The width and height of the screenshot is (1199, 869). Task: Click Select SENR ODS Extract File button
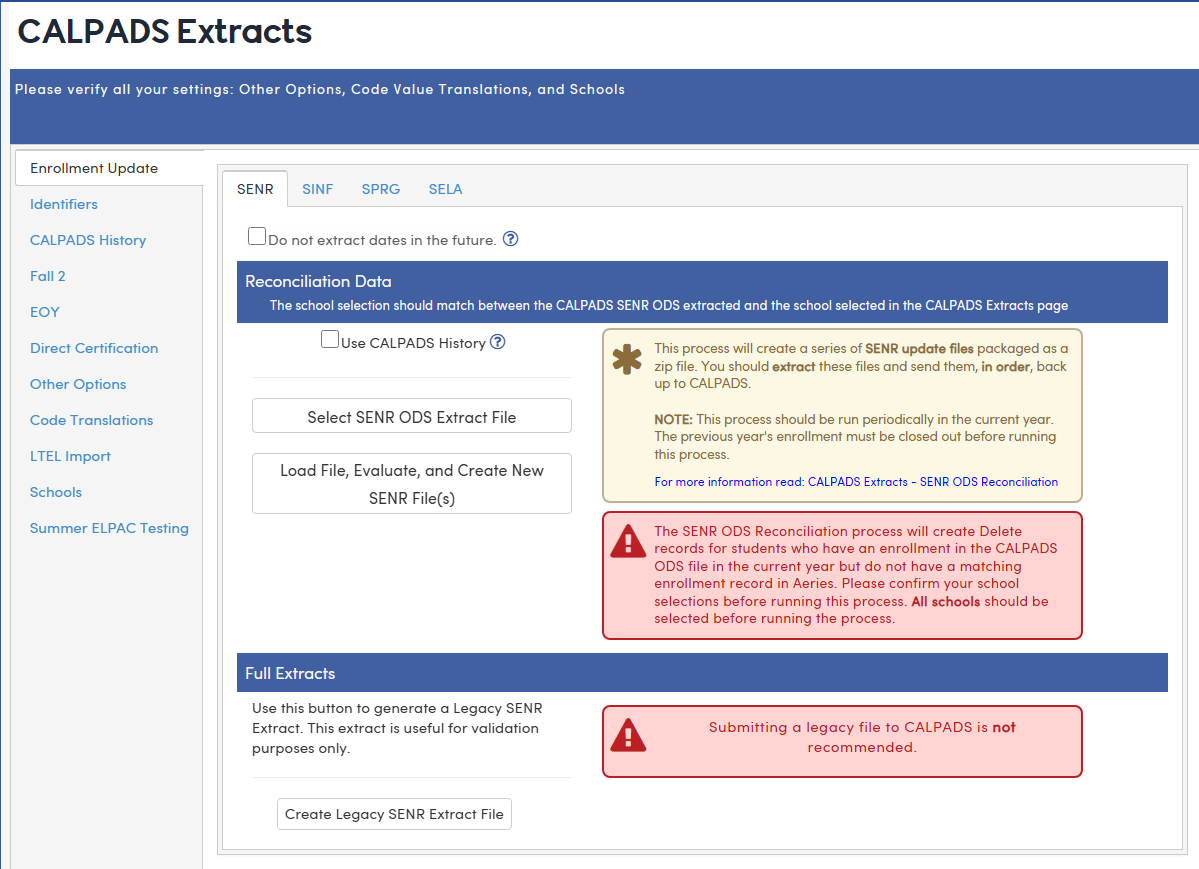coord(411,417)
